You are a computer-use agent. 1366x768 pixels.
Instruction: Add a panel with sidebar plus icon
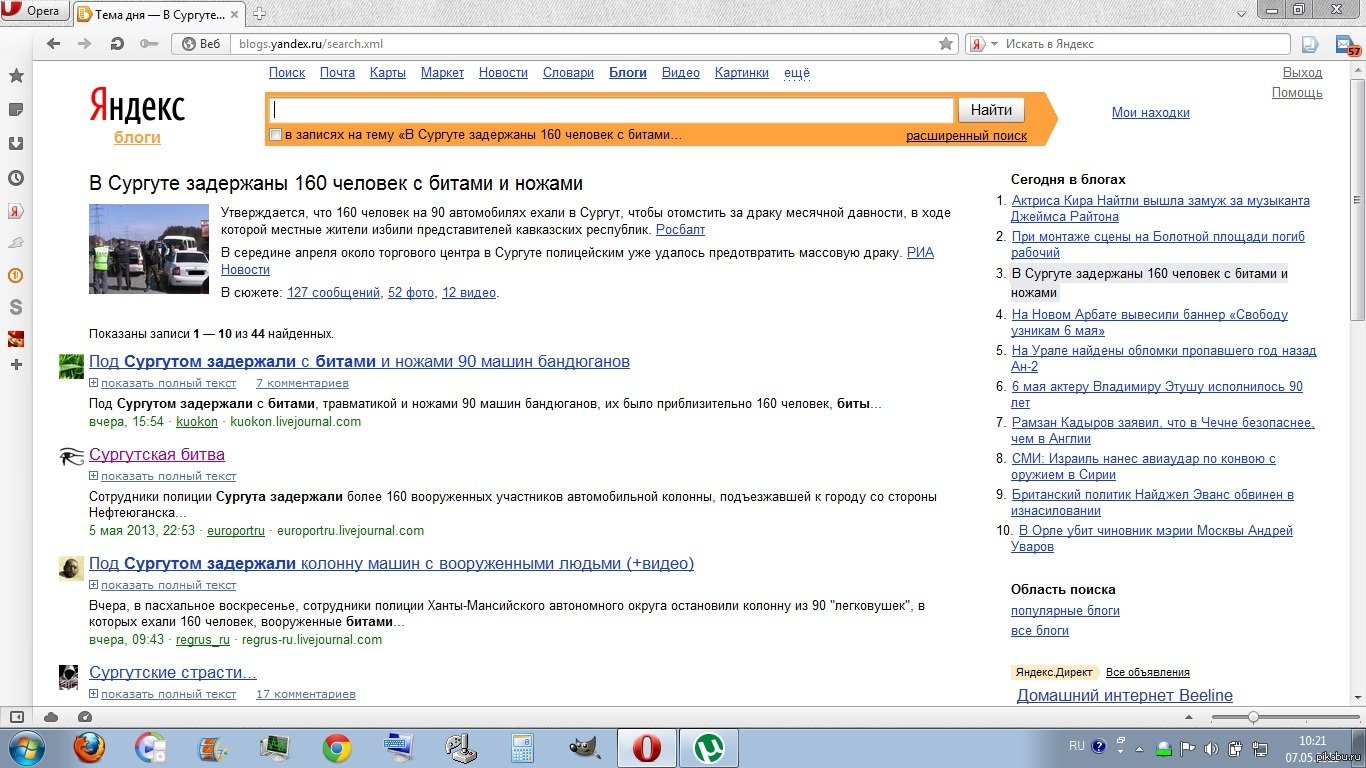(16, 365)
